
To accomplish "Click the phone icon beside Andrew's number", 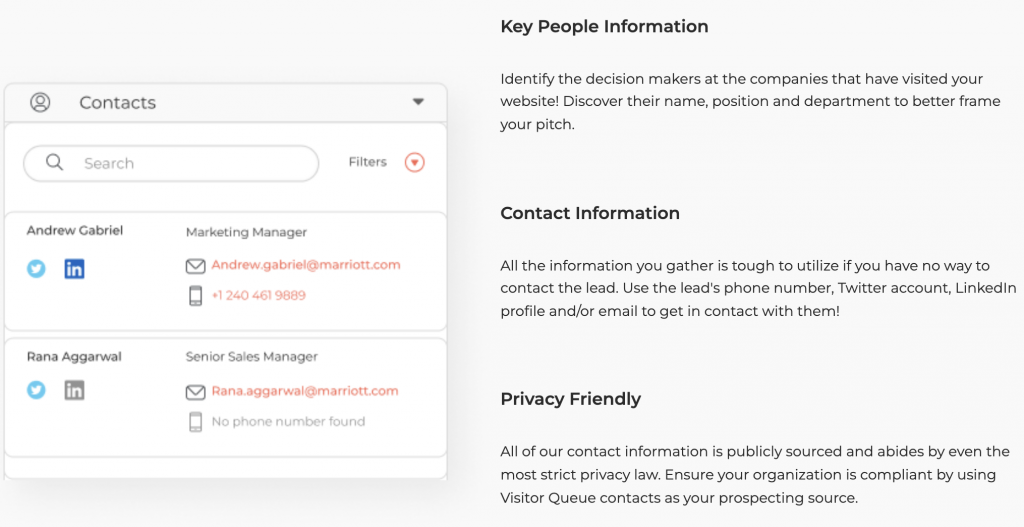I will [x=195, y=296].
